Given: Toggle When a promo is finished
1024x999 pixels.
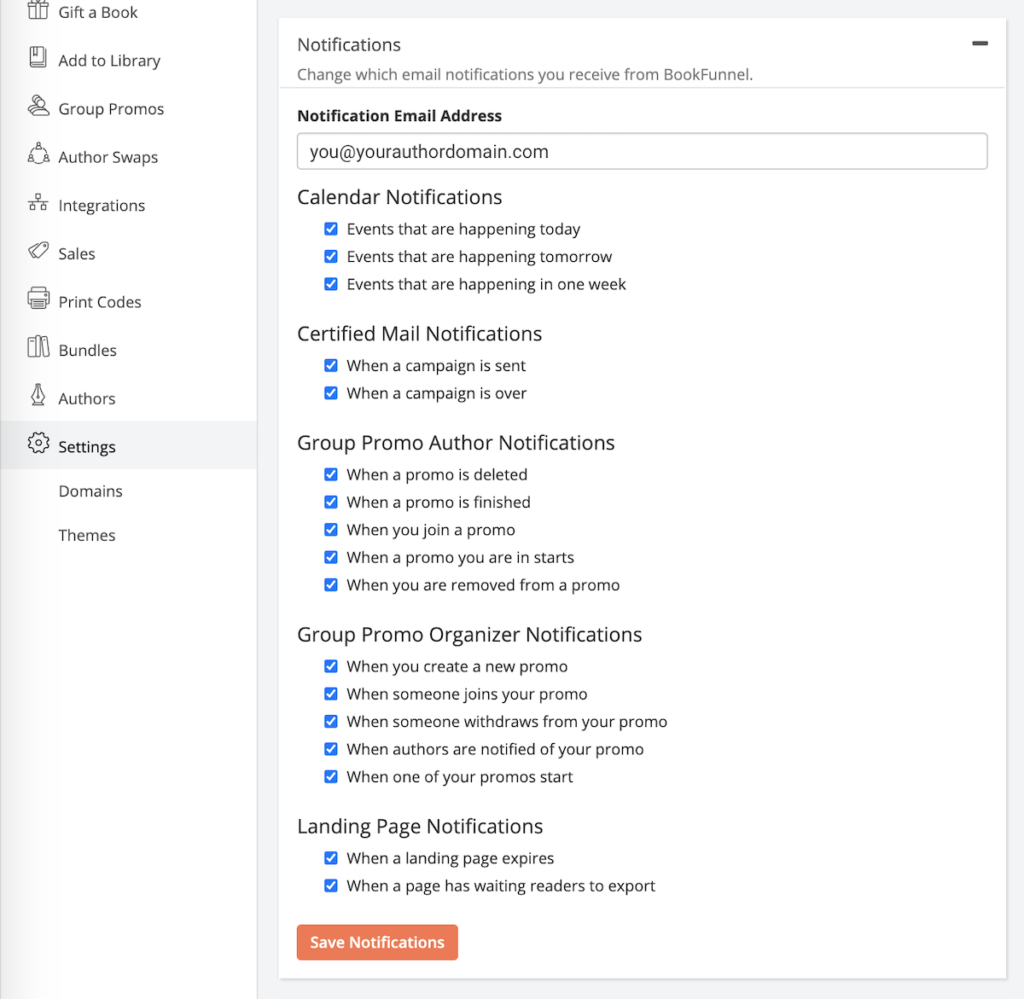Looking at the screenshot, I should coord(331,501).
